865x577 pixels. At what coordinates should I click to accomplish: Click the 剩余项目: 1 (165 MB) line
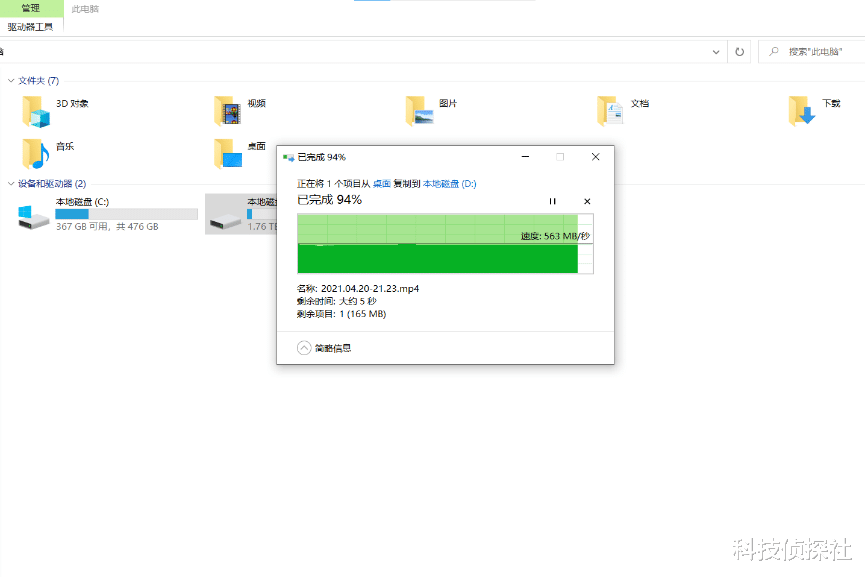click(x=341, y=314)
